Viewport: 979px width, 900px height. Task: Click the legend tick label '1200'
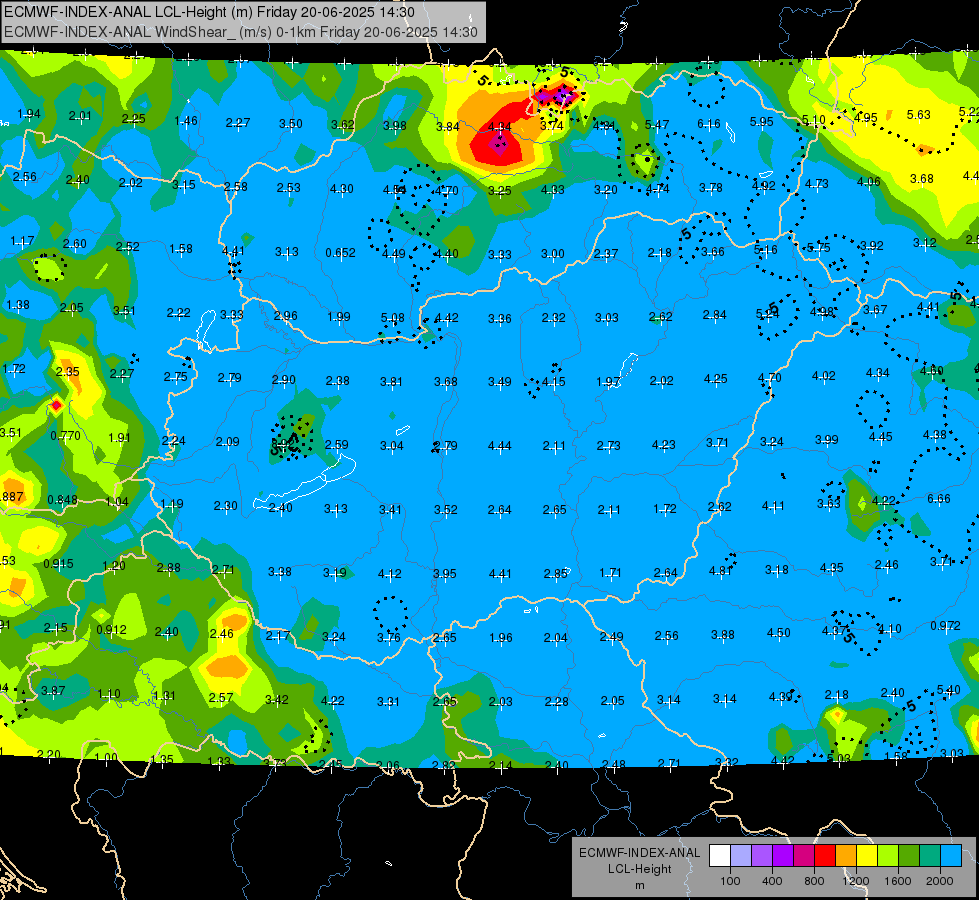pos(855,881)
